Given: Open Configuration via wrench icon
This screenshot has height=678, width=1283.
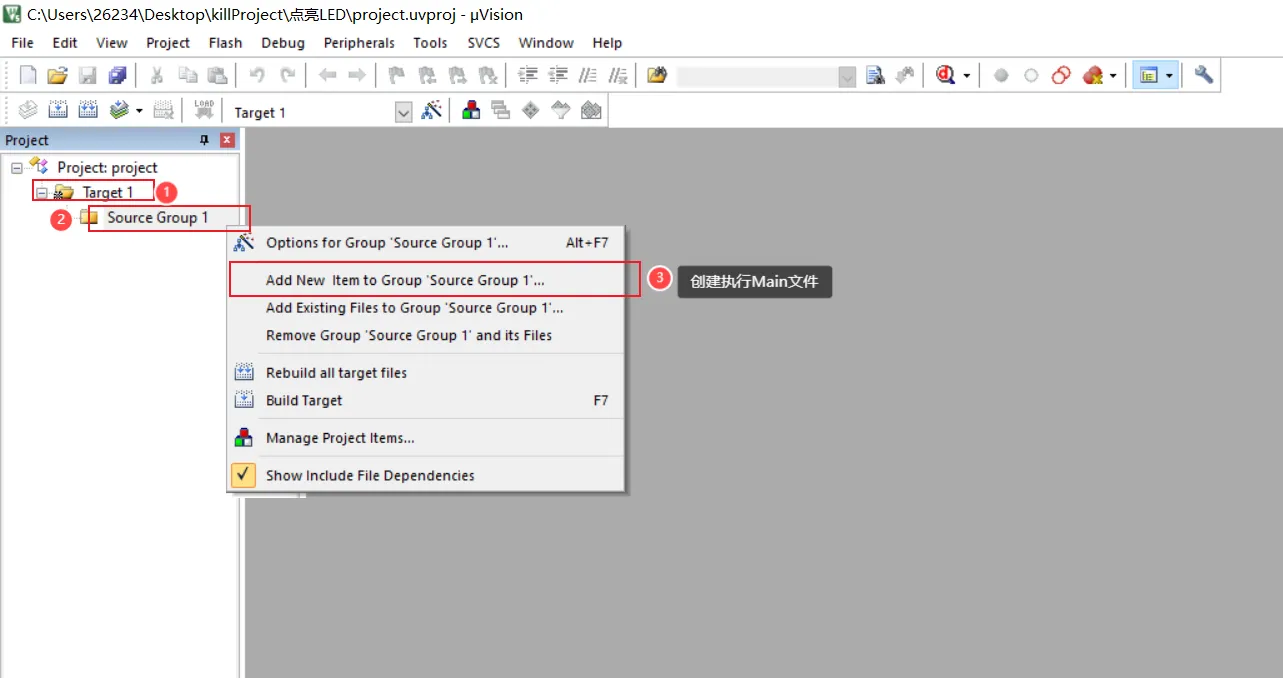Looking at the screenshot, I should pyautogui.click(x=1203, y=75).
